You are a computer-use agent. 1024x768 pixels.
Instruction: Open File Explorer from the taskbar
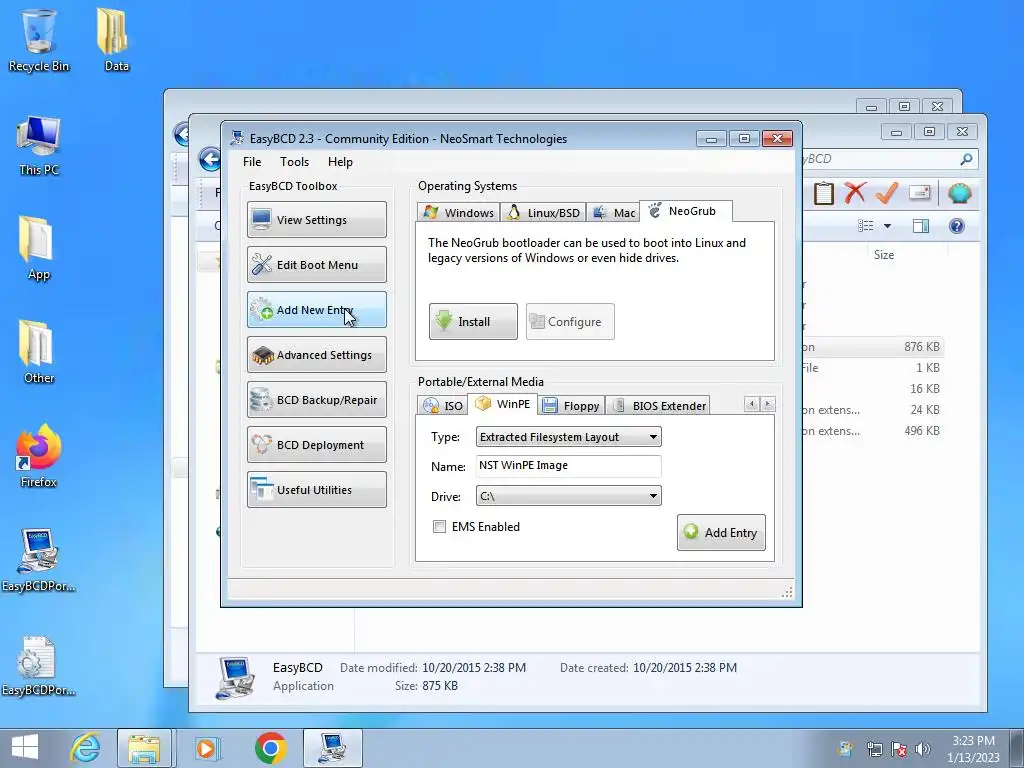(x=144, y=748)
